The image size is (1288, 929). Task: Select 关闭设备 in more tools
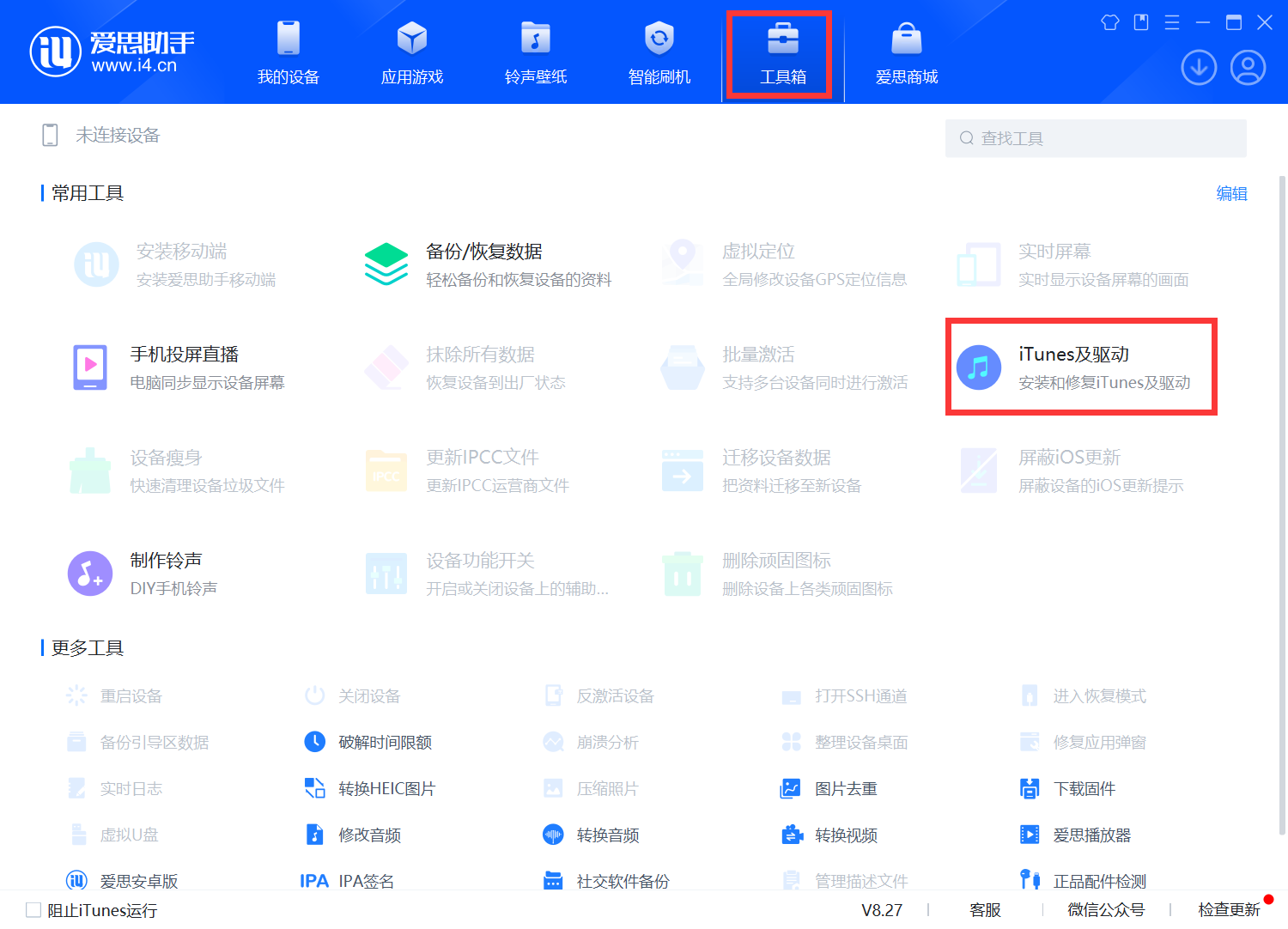(353, 695)
